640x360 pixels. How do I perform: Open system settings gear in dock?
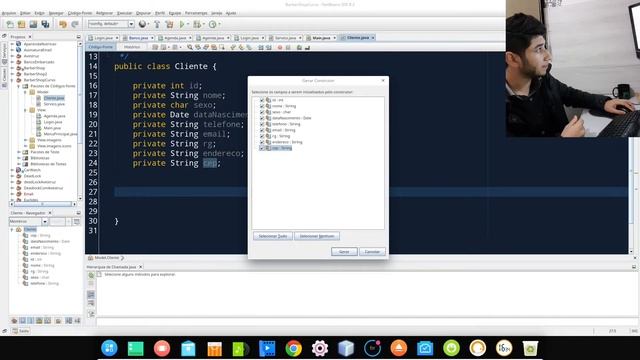[320, 349]
